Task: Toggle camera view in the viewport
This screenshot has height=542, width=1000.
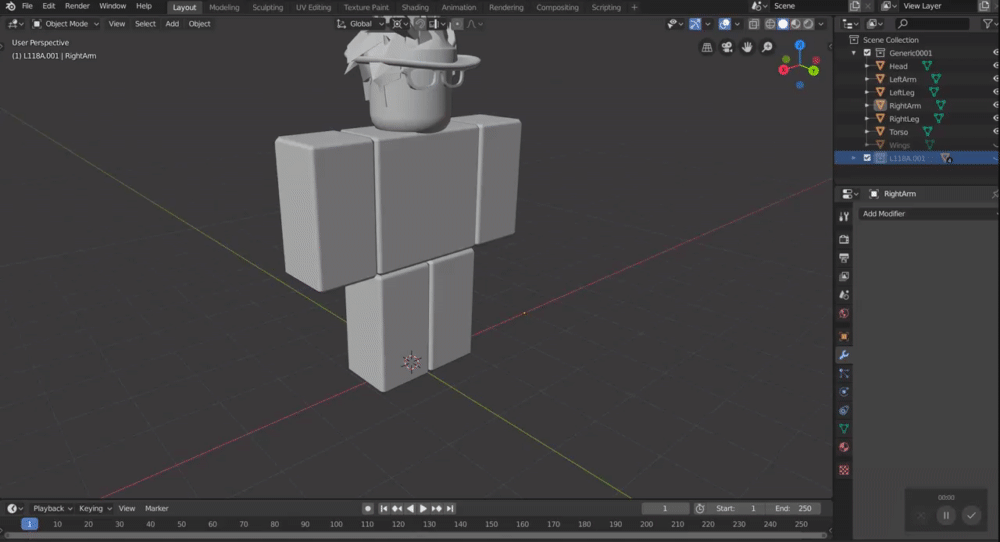Action: coord(726,47)
